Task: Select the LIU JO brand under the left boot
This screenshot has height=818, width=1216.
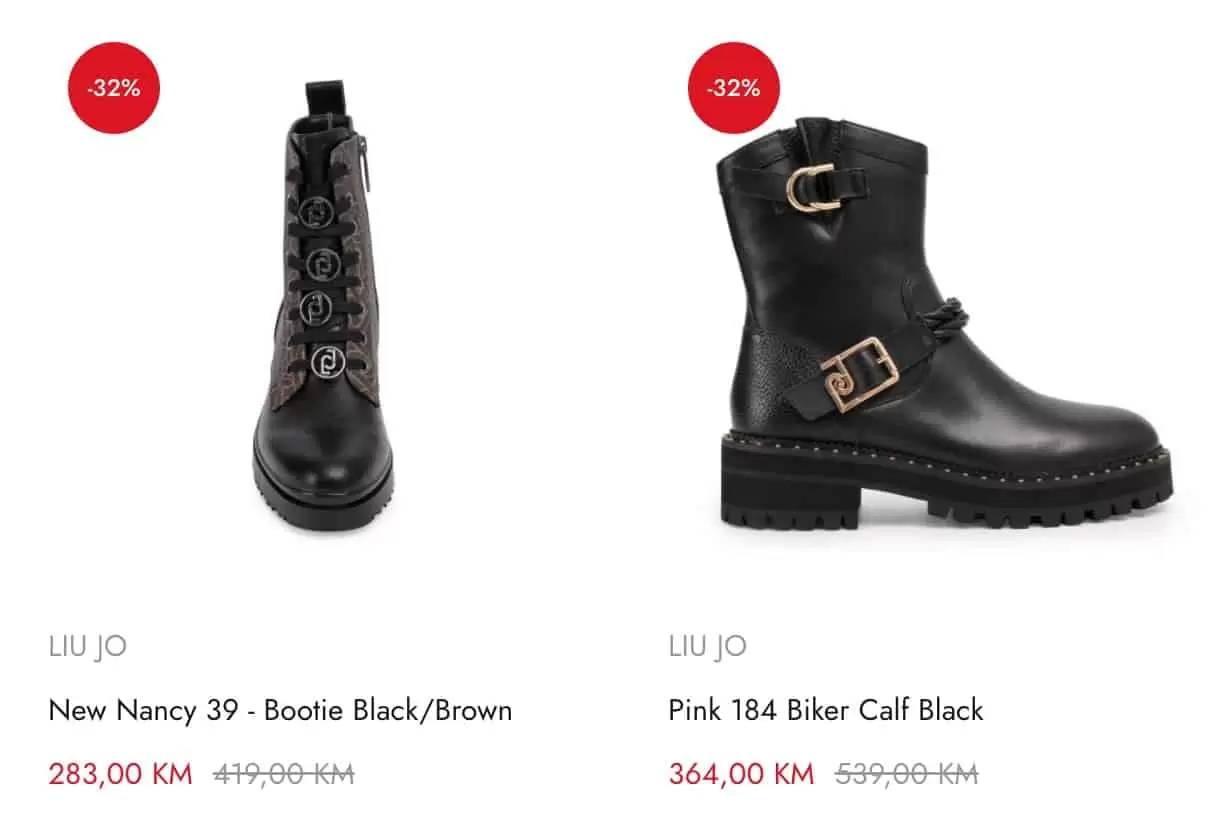Action: 87,646
